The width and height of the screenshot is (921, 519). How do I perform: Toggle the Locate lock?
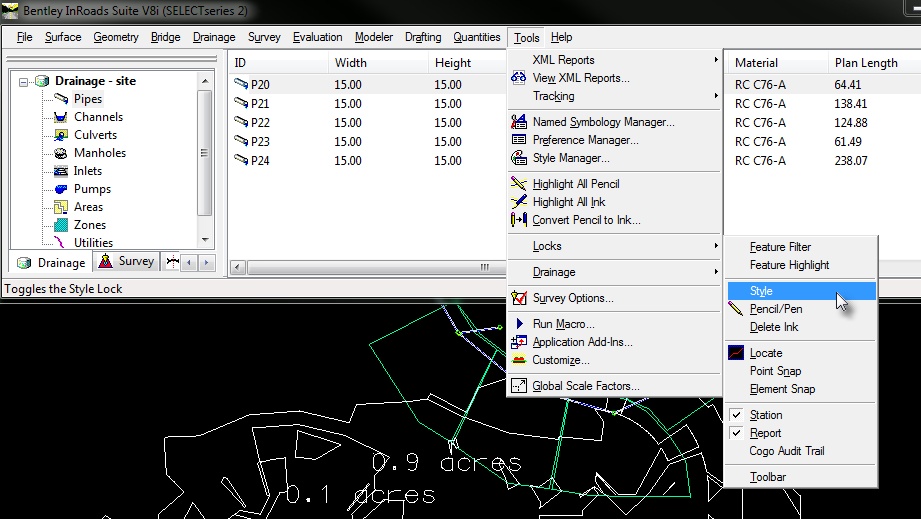(x=801, y=353)
